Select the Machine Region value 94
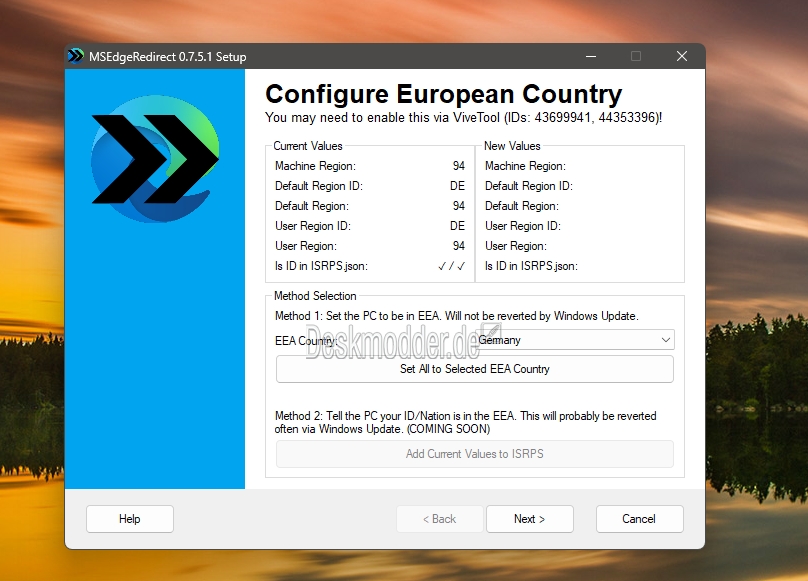 pos(459,166)
